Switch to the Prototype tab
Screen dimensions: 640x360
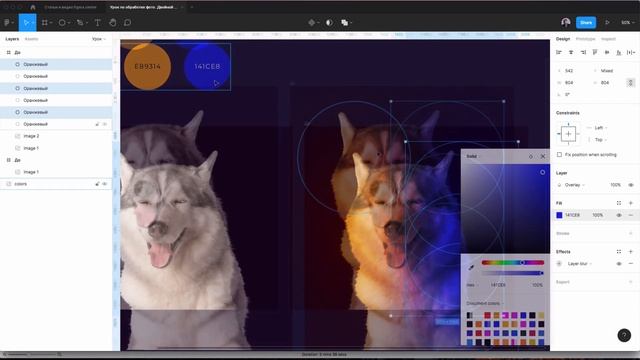(x=585, y=39)
